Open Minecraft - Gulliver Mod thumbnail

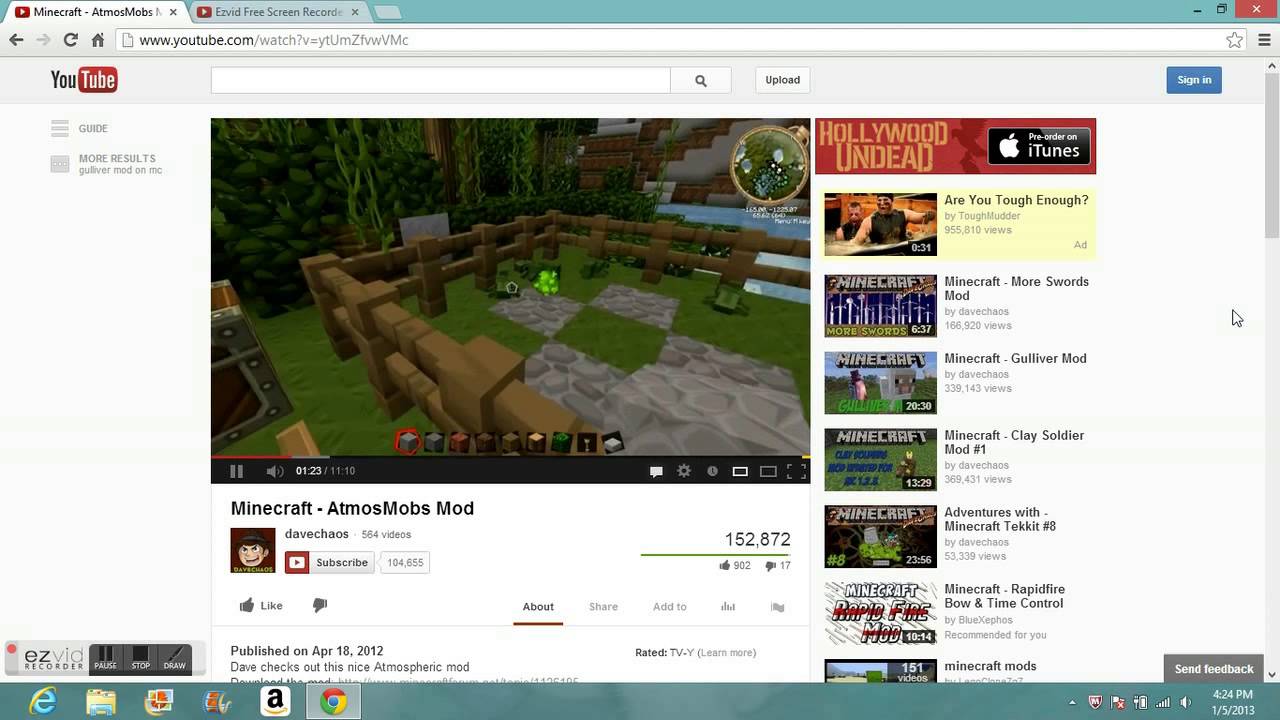tap(880, 382)
